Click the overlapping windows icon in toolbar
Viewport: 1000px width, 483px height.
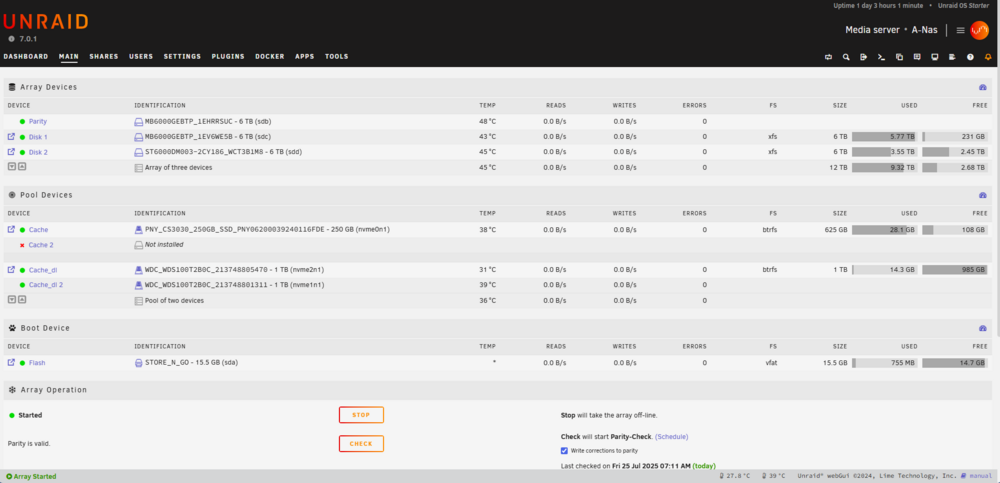(899, 57)
